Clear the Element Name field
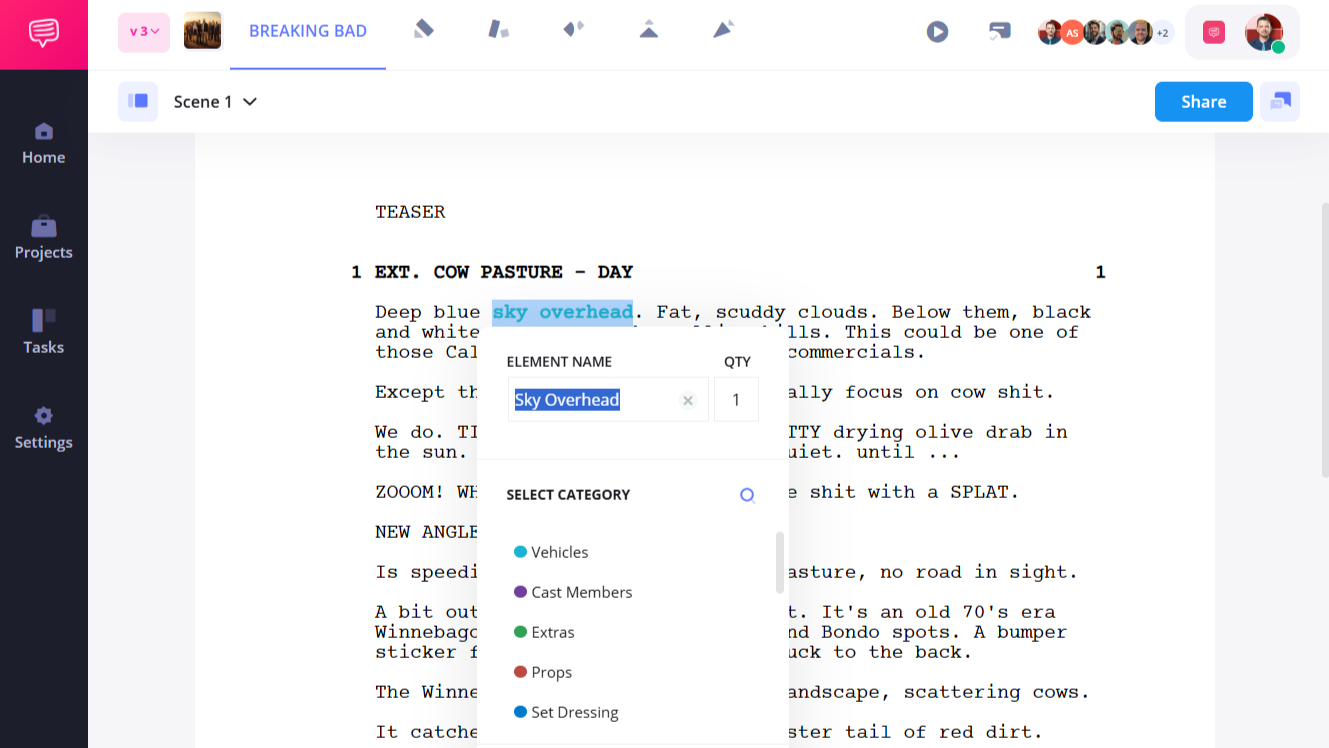This screenshot has height=748, width=1329. click(x=688, y=401)
